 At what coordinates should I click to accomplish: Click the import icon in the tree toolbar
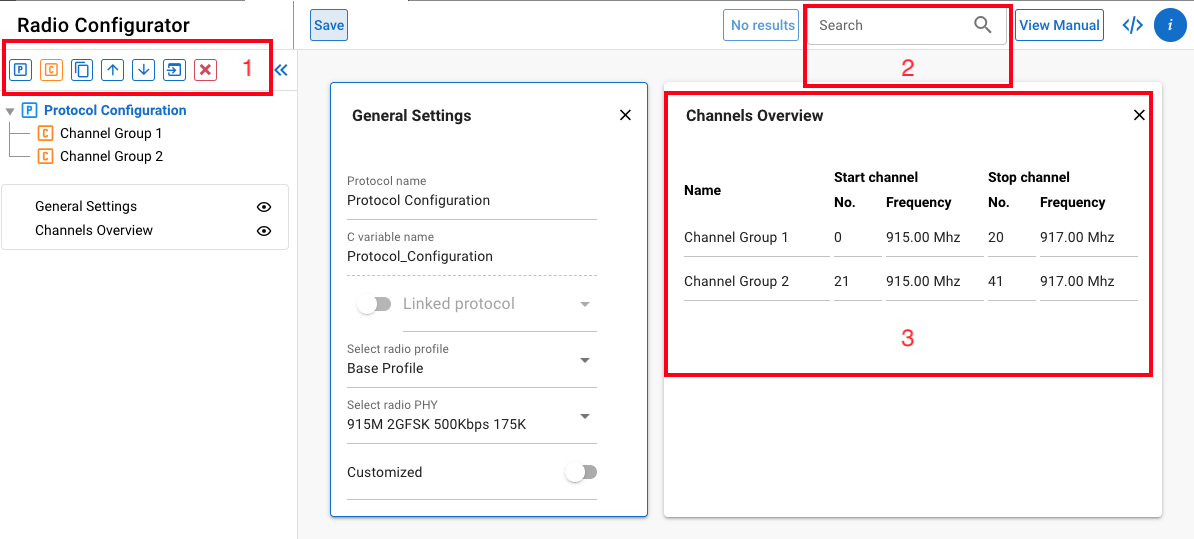[x=174, y=70]
